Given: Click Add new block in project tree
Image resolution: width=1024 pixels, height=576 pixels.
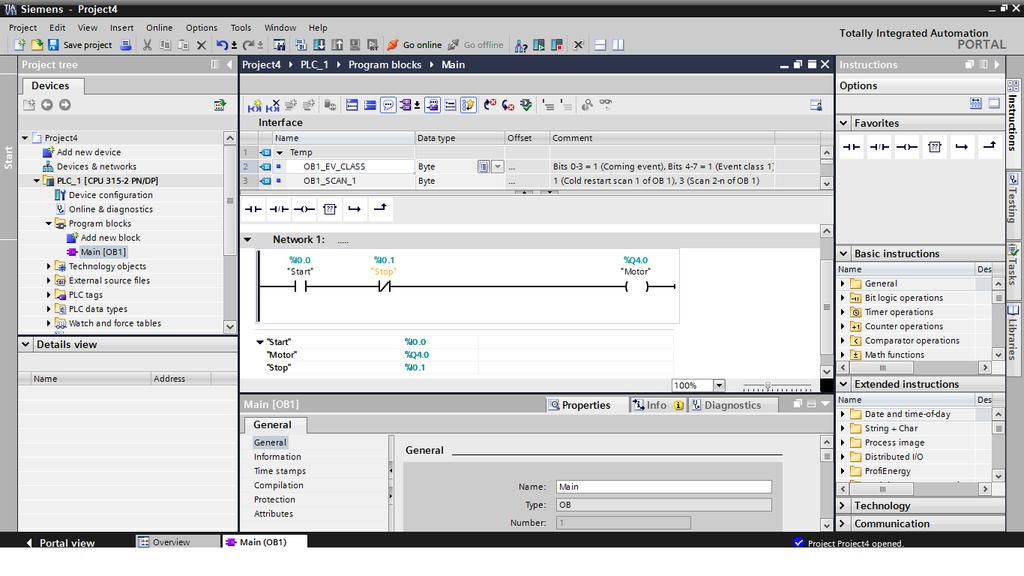Looking at the screenshot, I should (110, 238).
